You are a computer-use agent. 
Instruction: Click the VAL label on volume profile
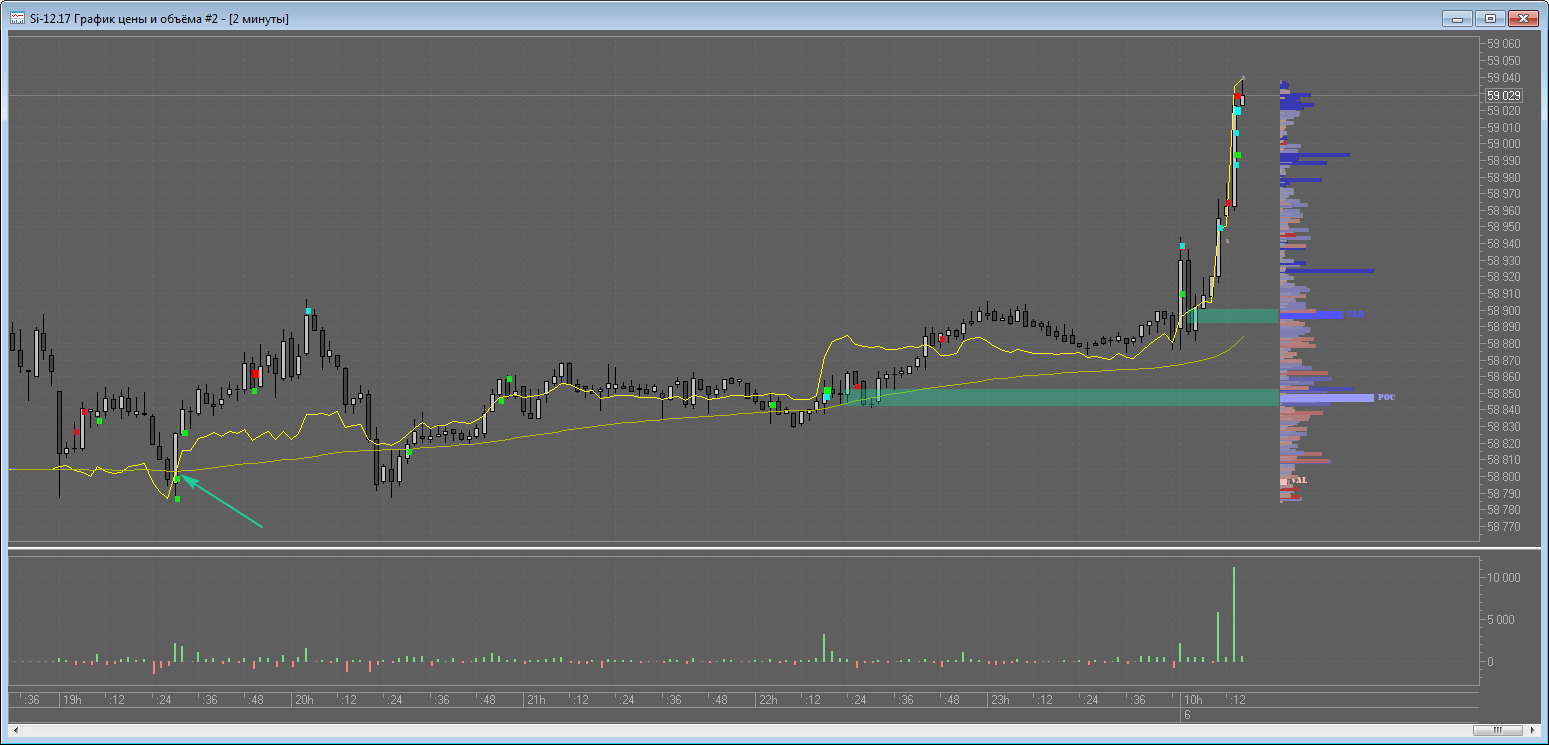pyautogui.click(x=1298, y=480)
